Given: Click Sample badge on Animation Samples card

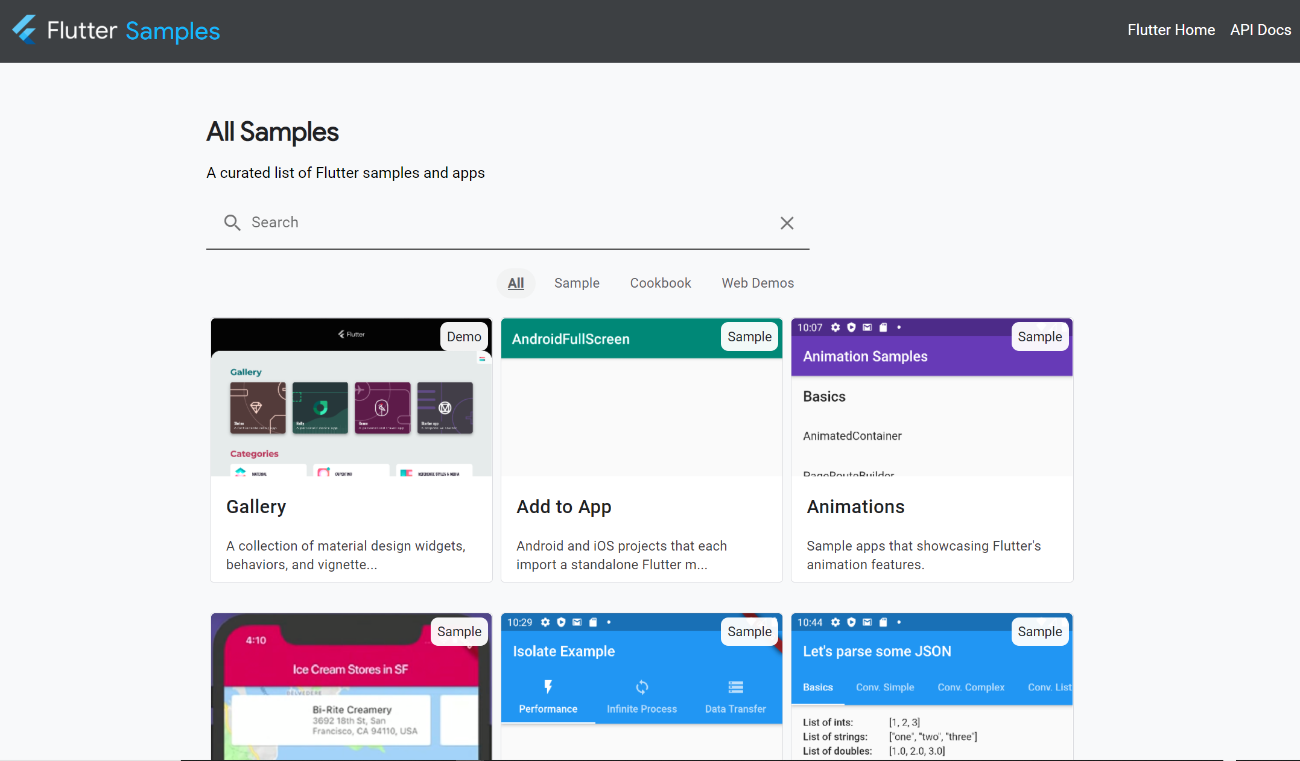Looking at the screenshot, I should 1040,337.
